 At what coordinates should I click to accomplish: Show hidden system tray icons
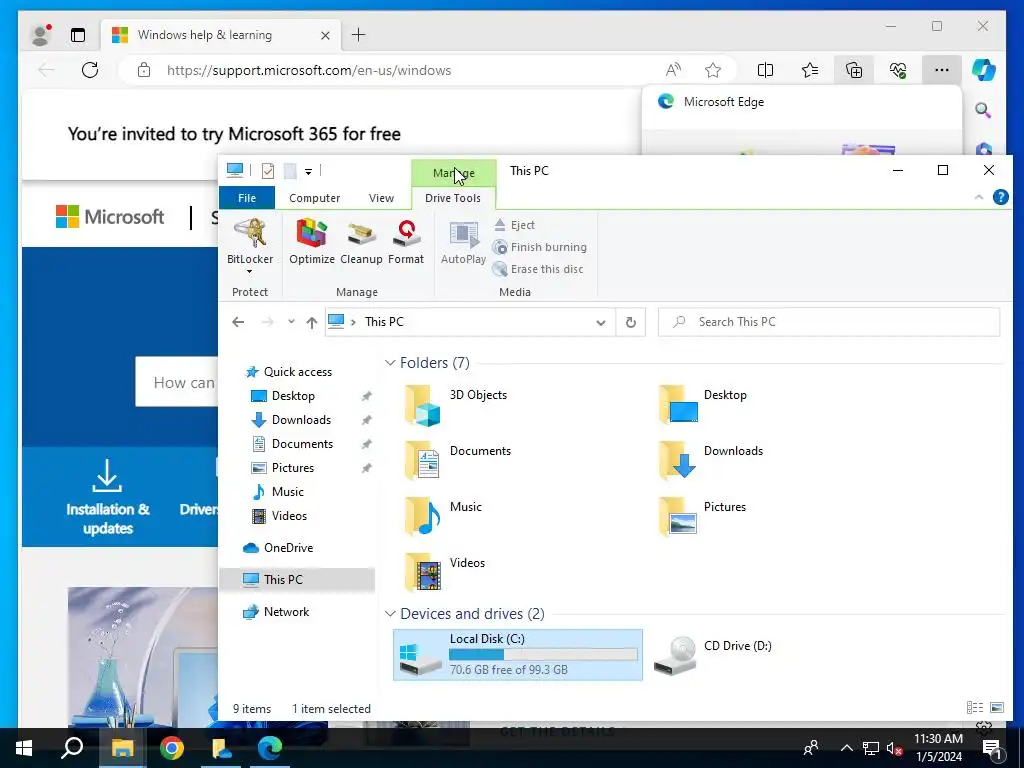click(x=846, y=748)
